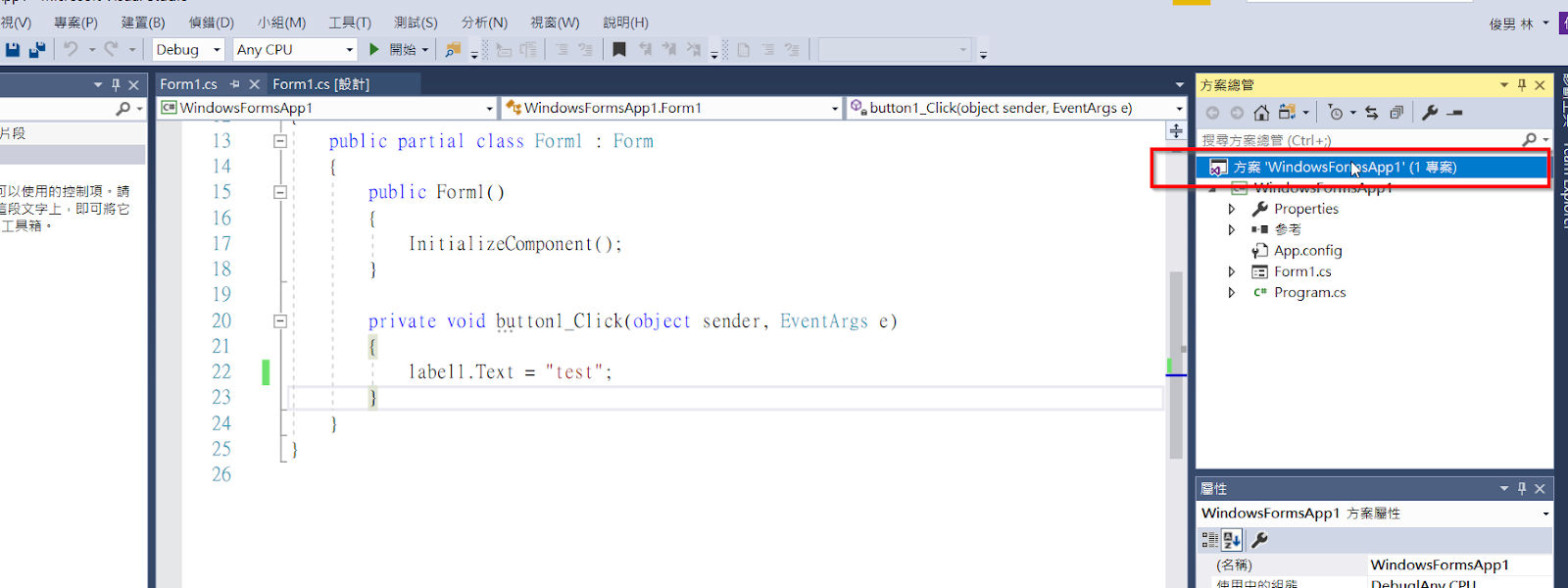
Task: Open the 建置(B) menu
Action: coord(143,22)
